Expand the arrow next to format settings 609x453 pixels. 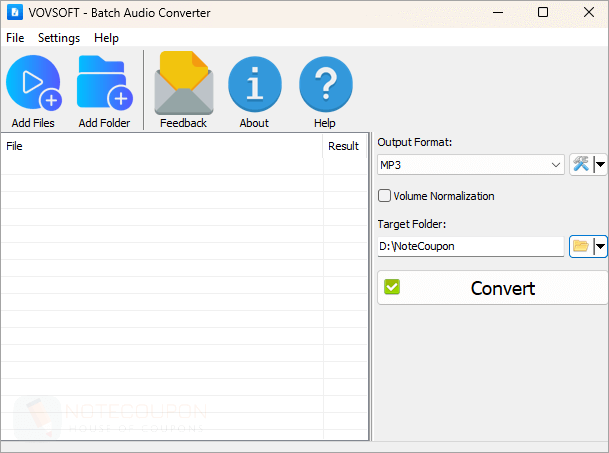pos(600,164)
